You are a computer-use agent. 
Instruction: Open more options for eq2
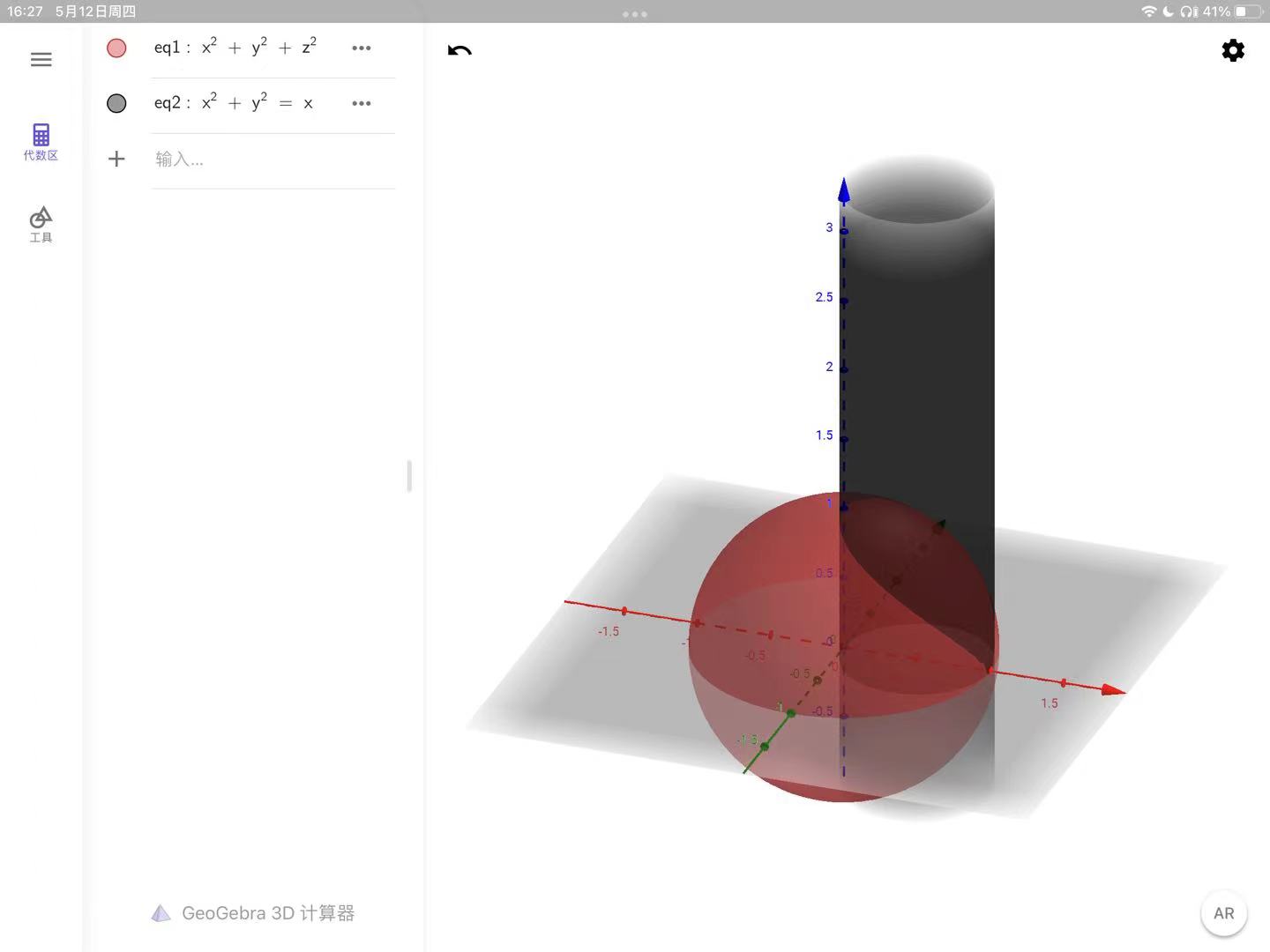[x=362, y=104]
